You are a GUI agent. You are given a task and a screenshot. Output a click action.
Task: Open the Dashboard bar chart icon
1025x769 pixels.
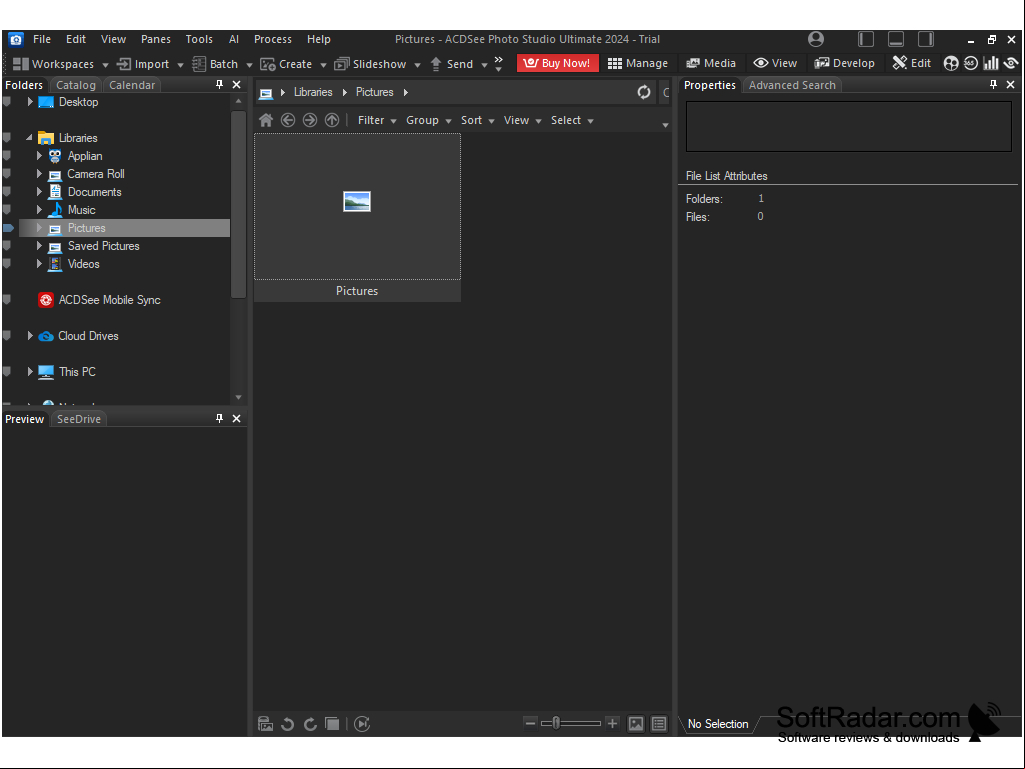coord(991,63)
